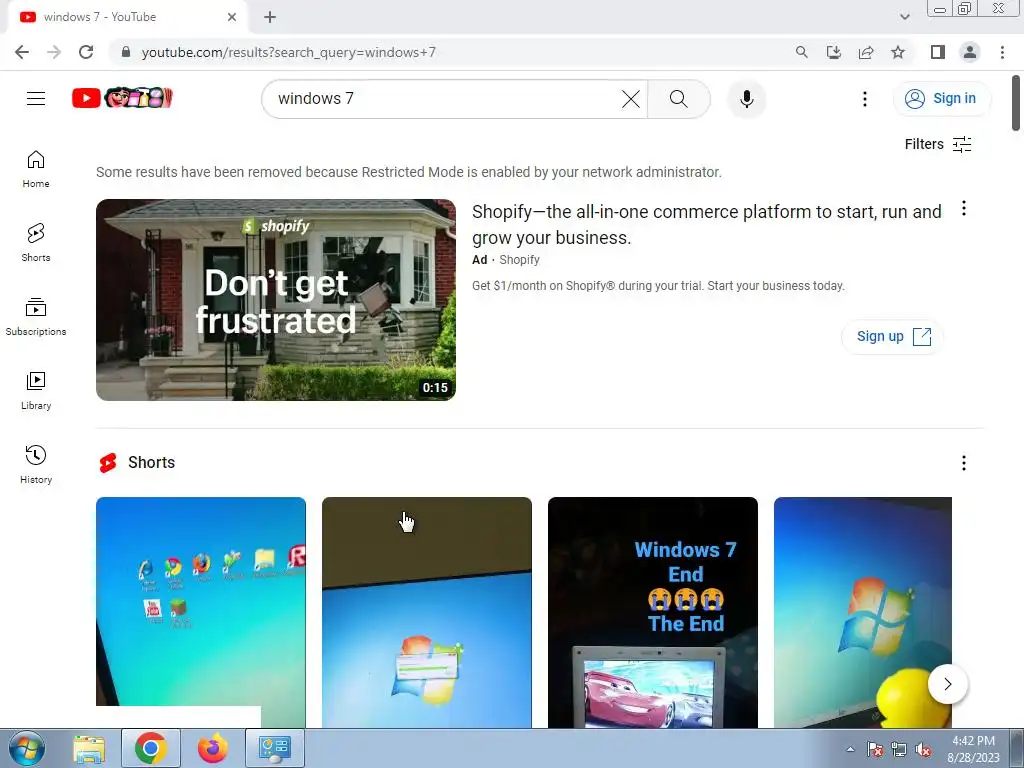The width and height of the screenshot is (1024, 768).
Task: Bookmark this tab with star
Action: tap(898, 52)
